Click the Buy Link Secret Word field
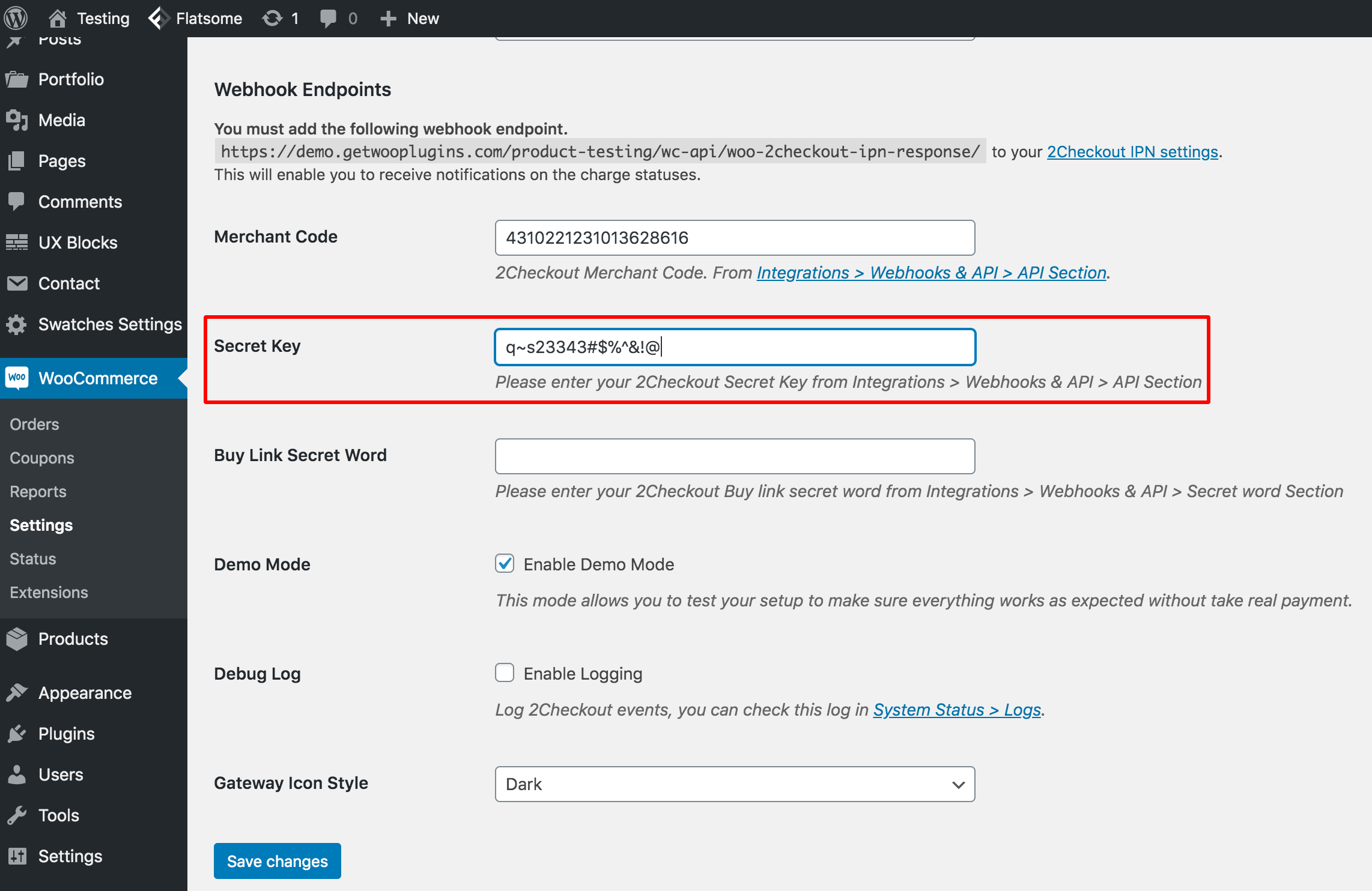 point(735,456)
